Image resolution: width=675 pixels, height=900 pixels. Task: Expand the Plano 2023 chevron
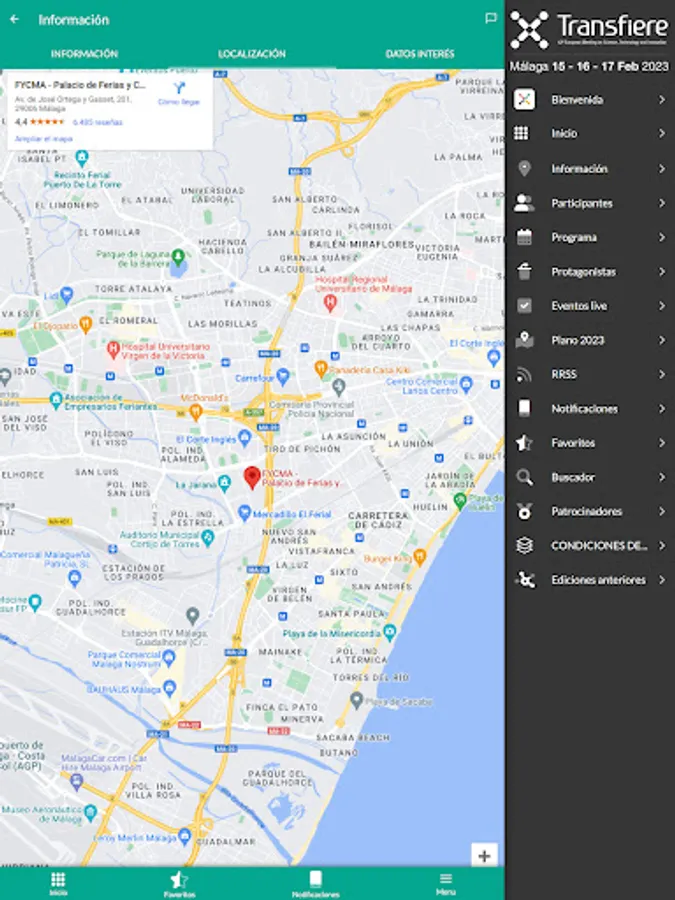(x=661, y=340)
